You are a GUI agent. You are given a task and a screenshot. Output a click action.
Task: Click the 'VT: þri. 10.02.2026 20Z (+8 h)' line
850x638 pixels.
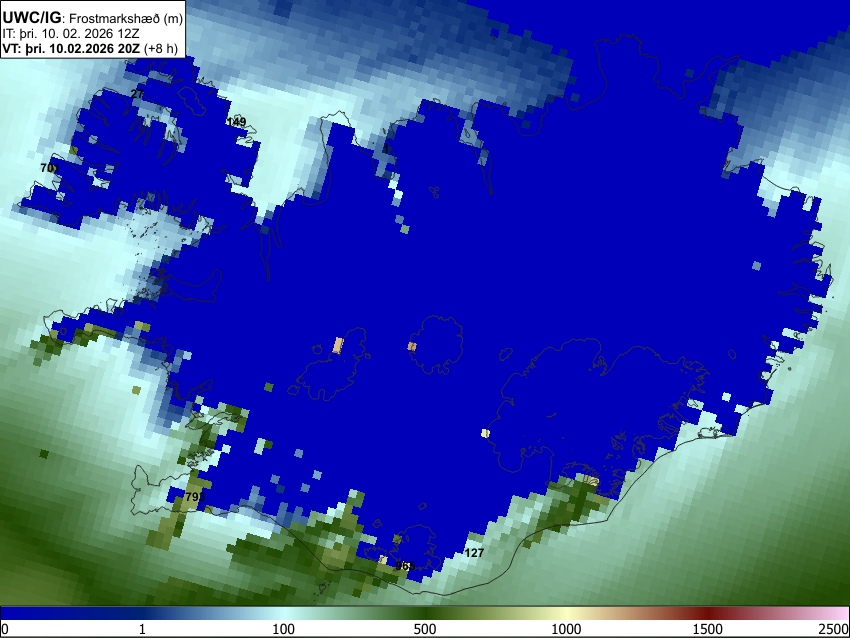90,48
